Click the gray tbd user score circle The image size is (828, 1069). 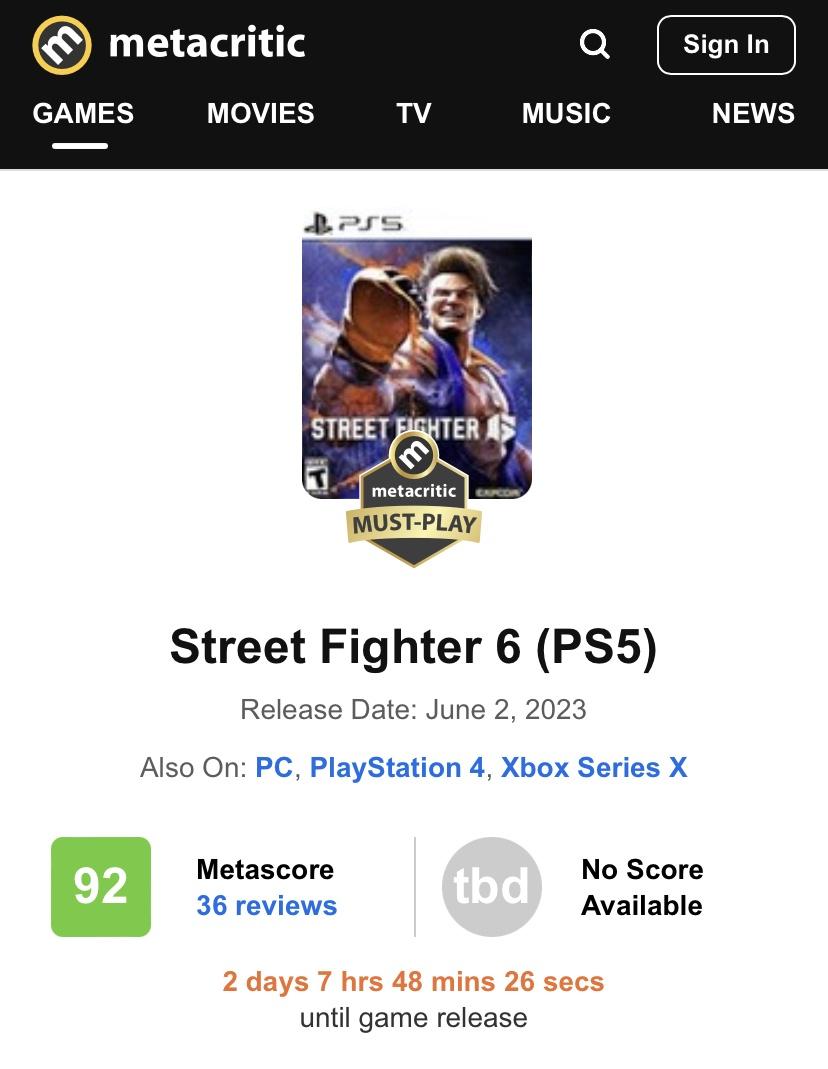(x=491, y=886)
